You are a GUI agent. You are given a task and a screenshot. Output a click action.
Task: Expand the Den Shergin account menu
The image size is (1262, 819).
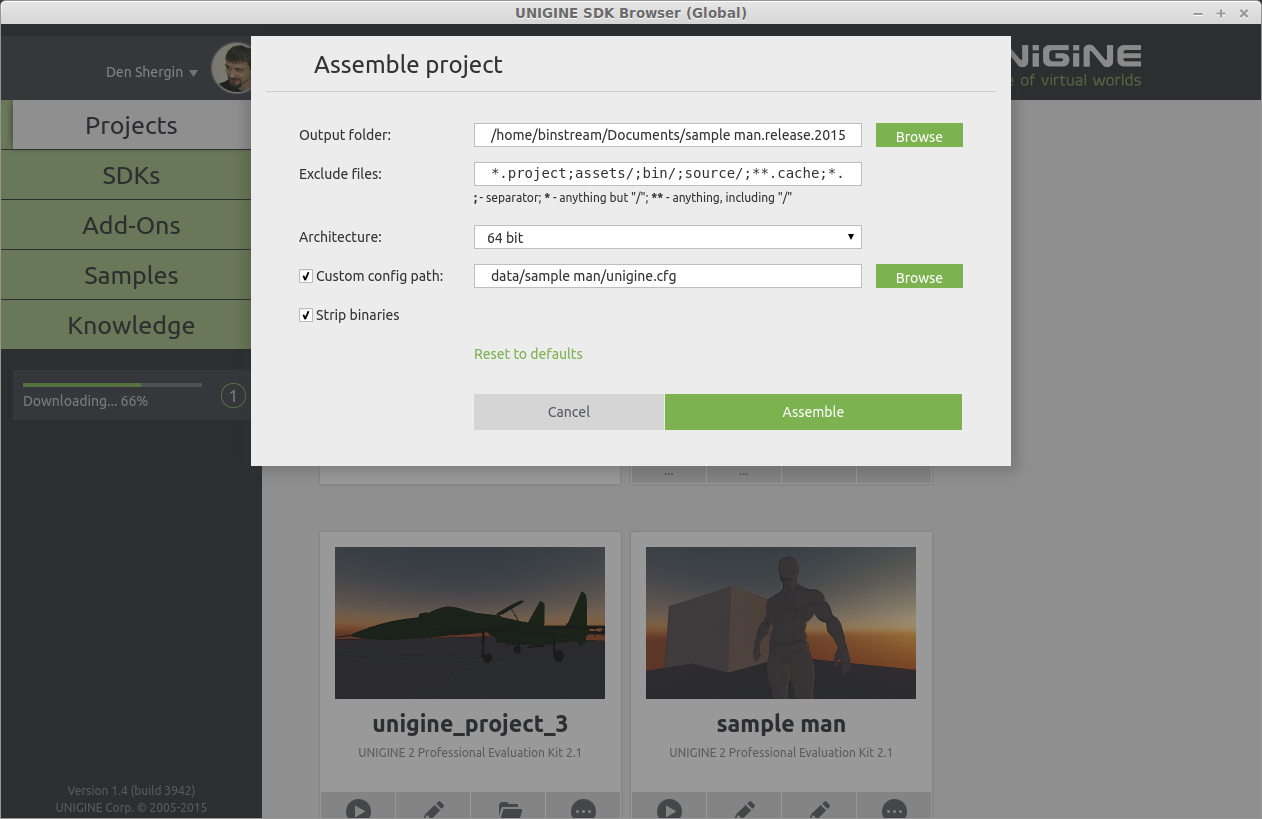click(x=152, y=72)
